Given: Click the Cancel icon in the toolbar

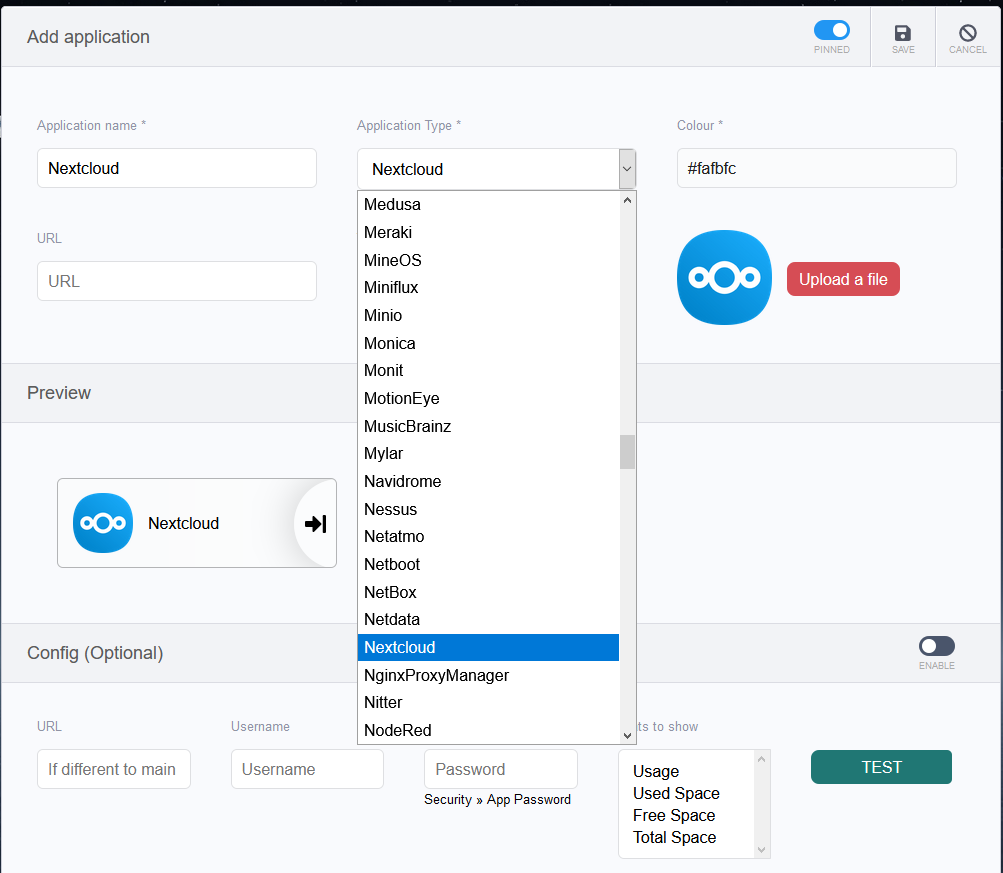Looking at the screenshot, I should [966, 36].
